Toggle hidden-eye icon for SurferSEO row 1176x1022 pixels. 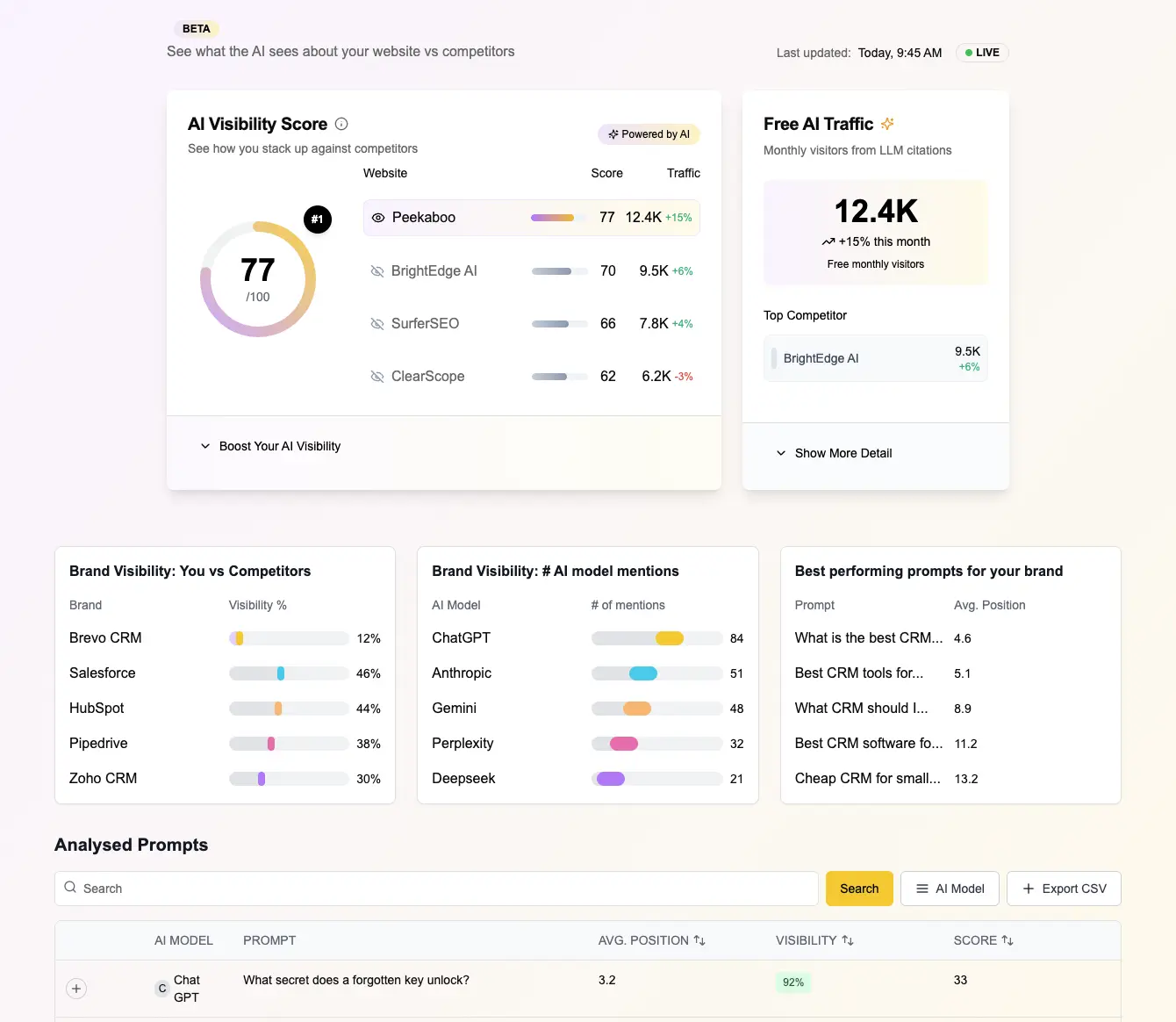(377, 324)
